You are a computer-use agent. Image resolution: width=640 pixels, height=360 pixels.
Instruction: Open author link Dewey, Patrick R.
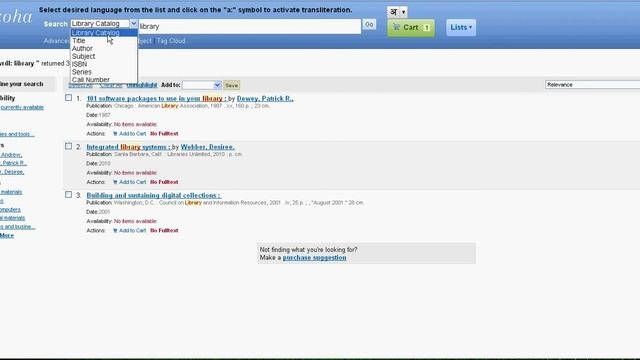[265, 98]
